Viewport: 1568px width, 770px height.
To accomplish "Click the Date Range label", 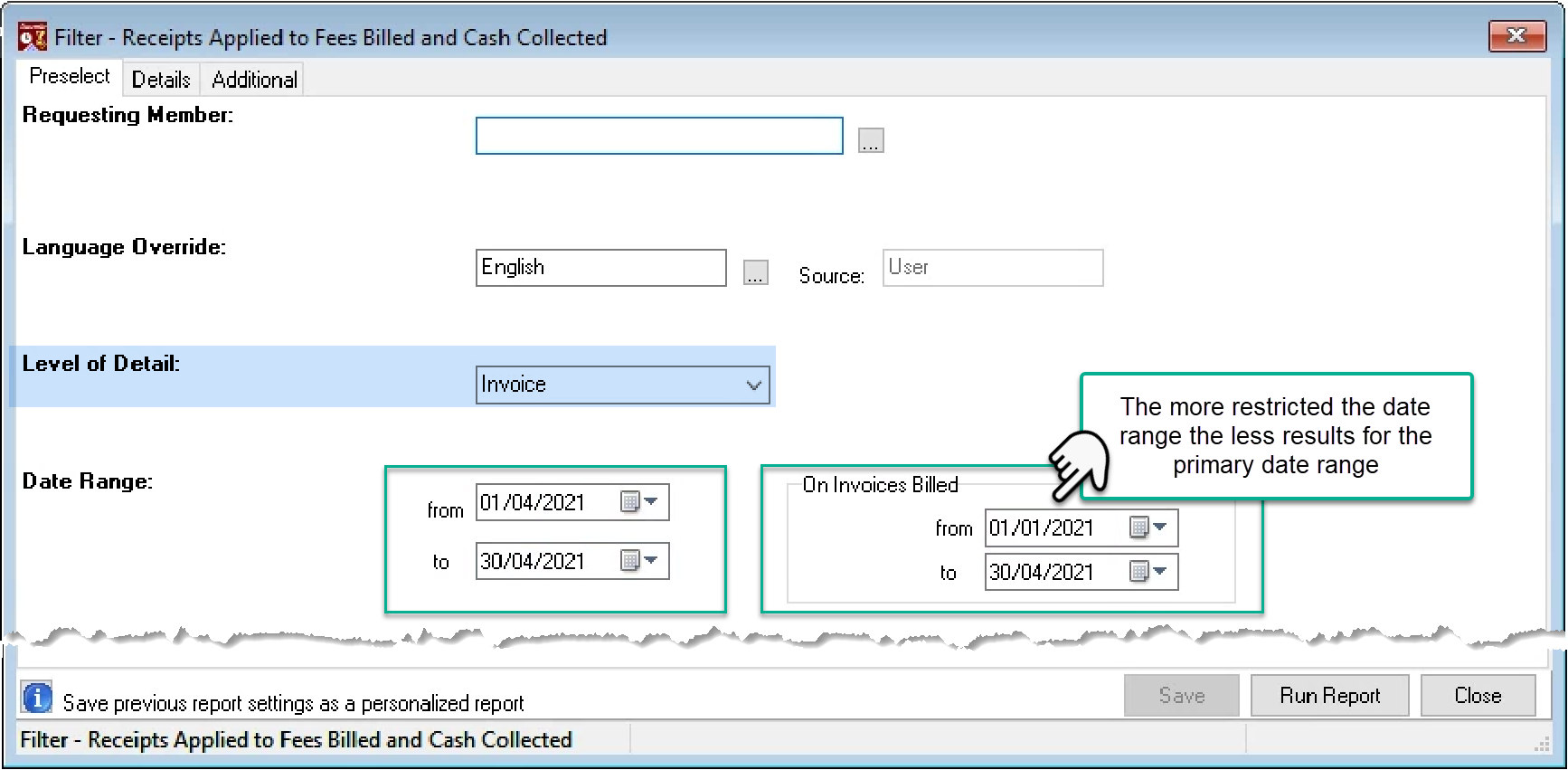I will click(x=88, y=481).
